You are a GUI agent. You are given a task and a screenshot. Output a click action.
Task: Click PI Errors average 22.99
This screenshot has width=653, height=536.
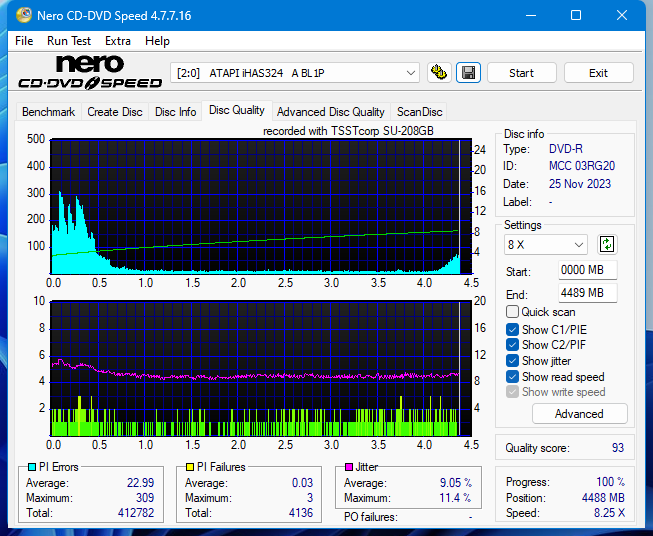(140, 483)
